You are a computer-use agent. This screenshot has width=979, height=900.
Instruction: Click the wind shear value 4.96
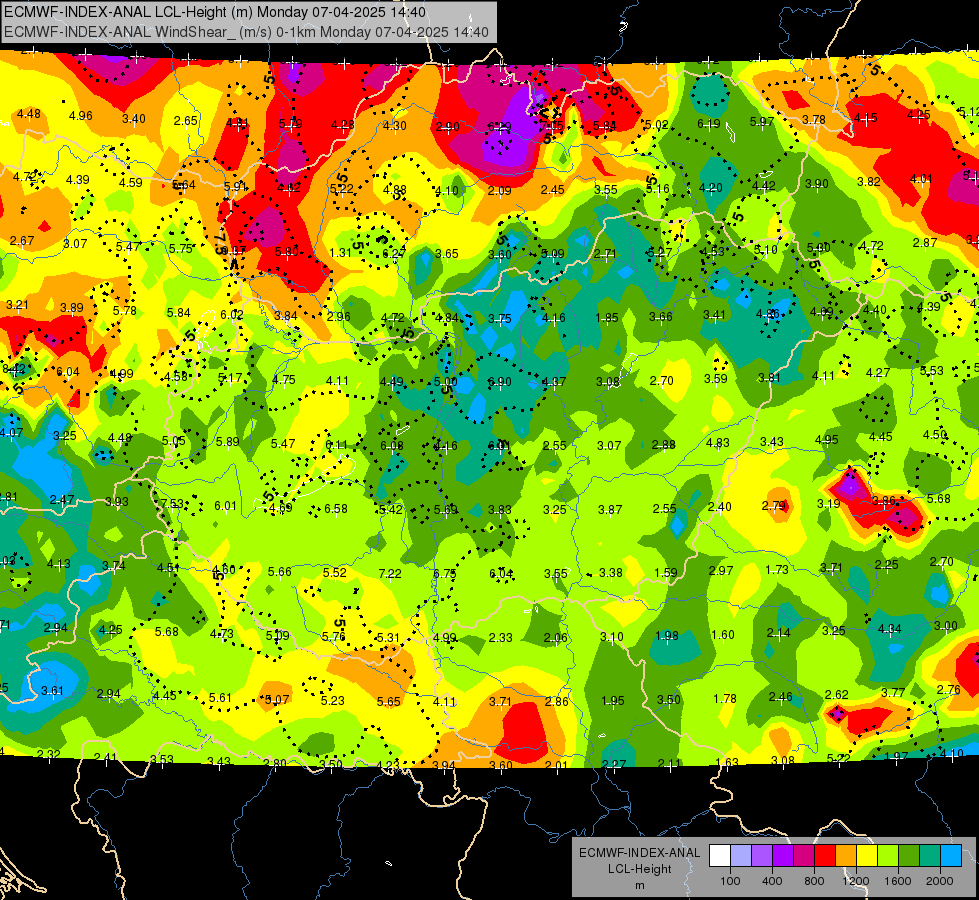coord(81,116)
